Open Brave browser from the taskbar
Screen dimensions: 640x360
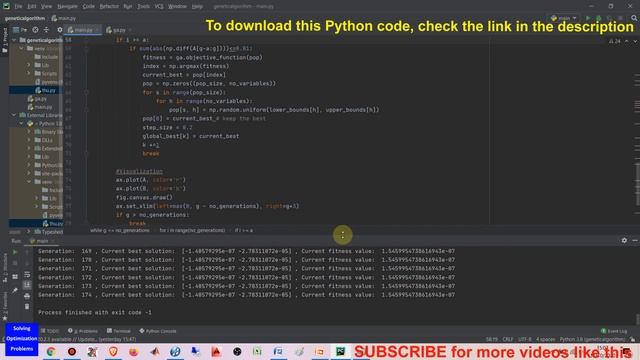click(113, 351)
